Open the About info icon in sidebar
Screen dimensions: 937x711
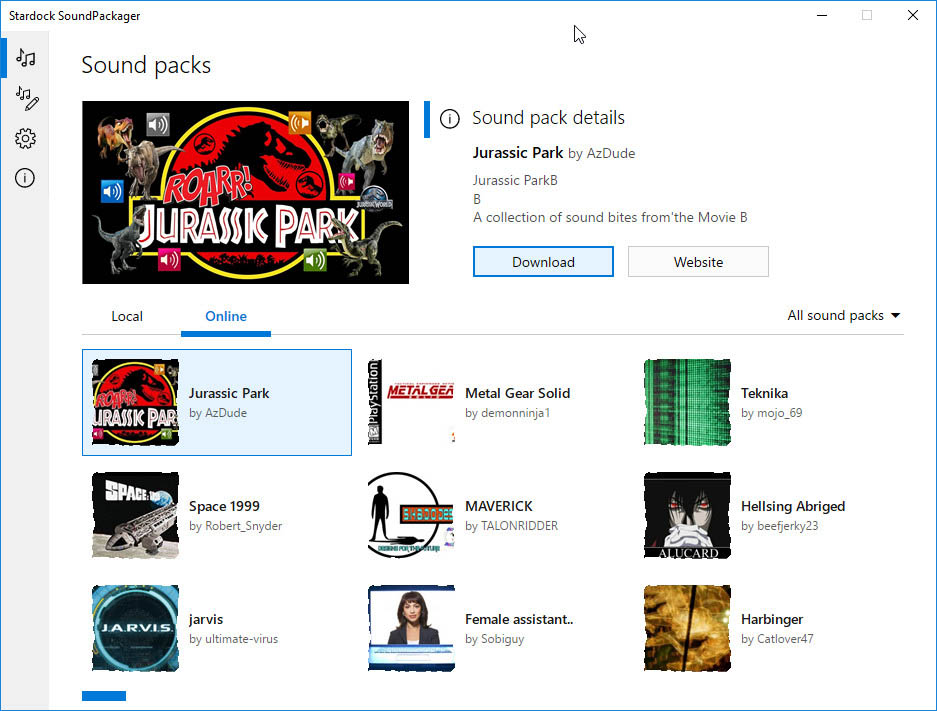coord(25,177)
